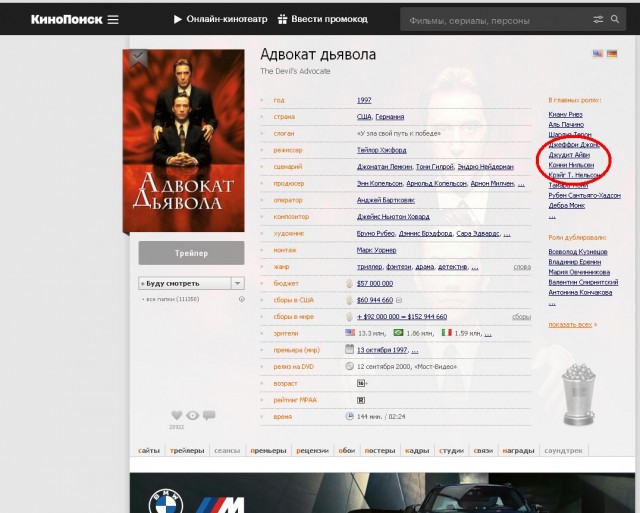640x513 pixels.
Task: Open screenwriter Тони Гилрой link
Action: coord(435,167)
